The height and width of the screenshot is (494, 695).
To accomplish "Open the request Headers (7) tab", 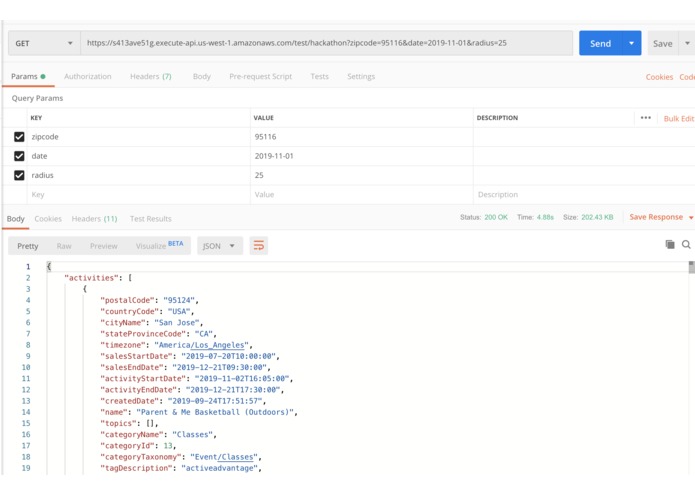I will (x=151, y=76).
